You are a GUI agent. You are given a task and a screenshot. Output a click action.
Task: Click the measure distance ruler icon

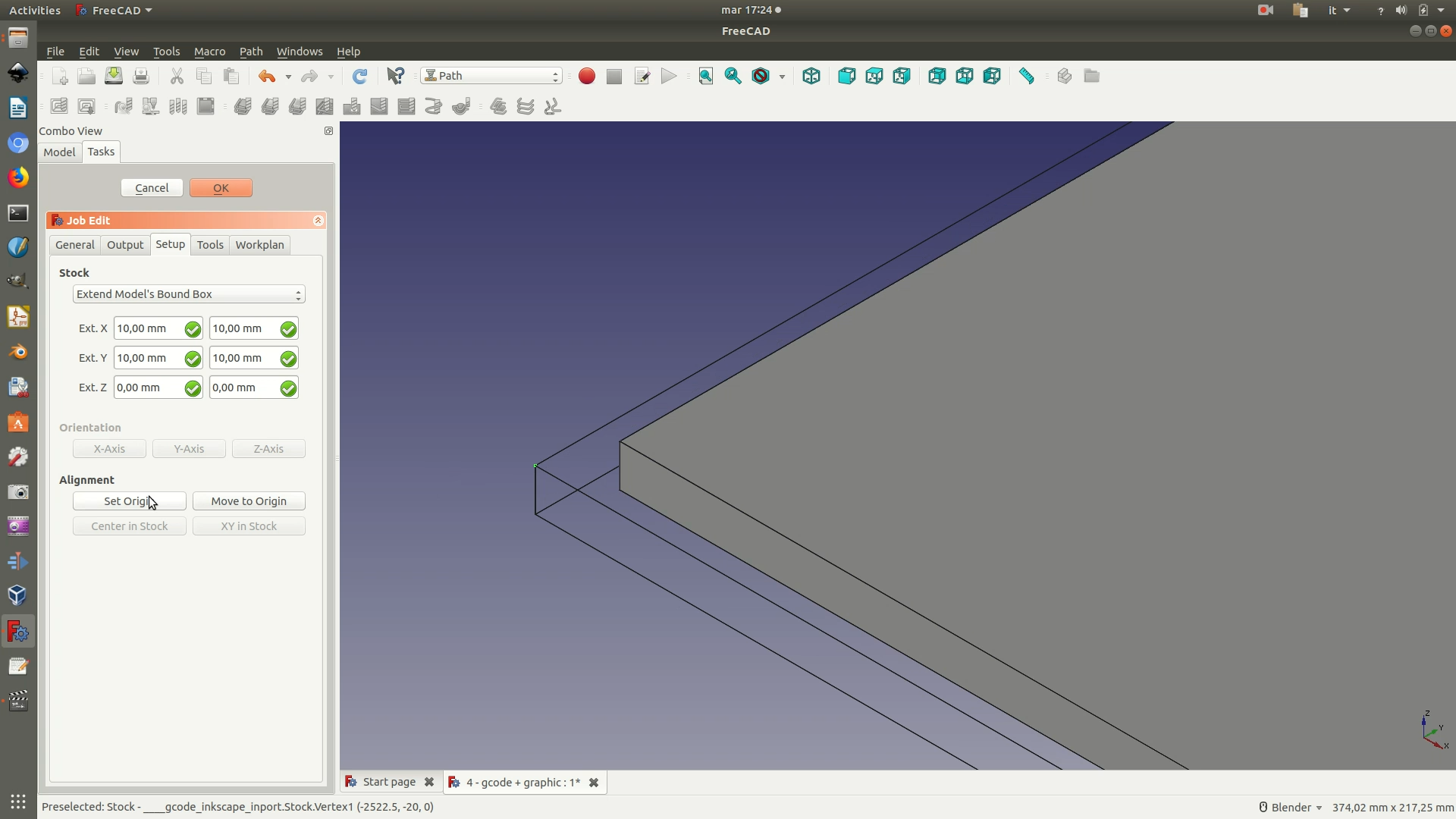click(1026, 77)
